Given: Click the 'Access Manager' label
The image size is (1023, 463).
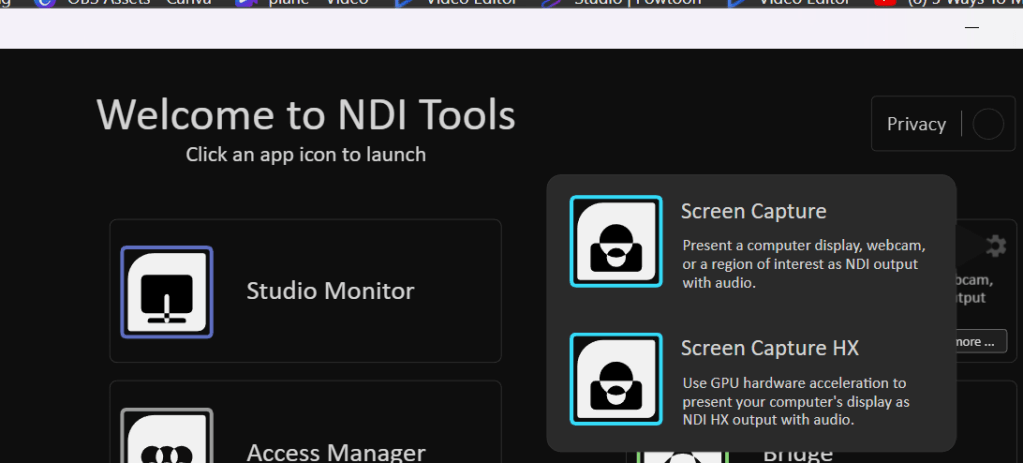Looking at the screenshot, I should pyautogui.click(x=336, y=452).
